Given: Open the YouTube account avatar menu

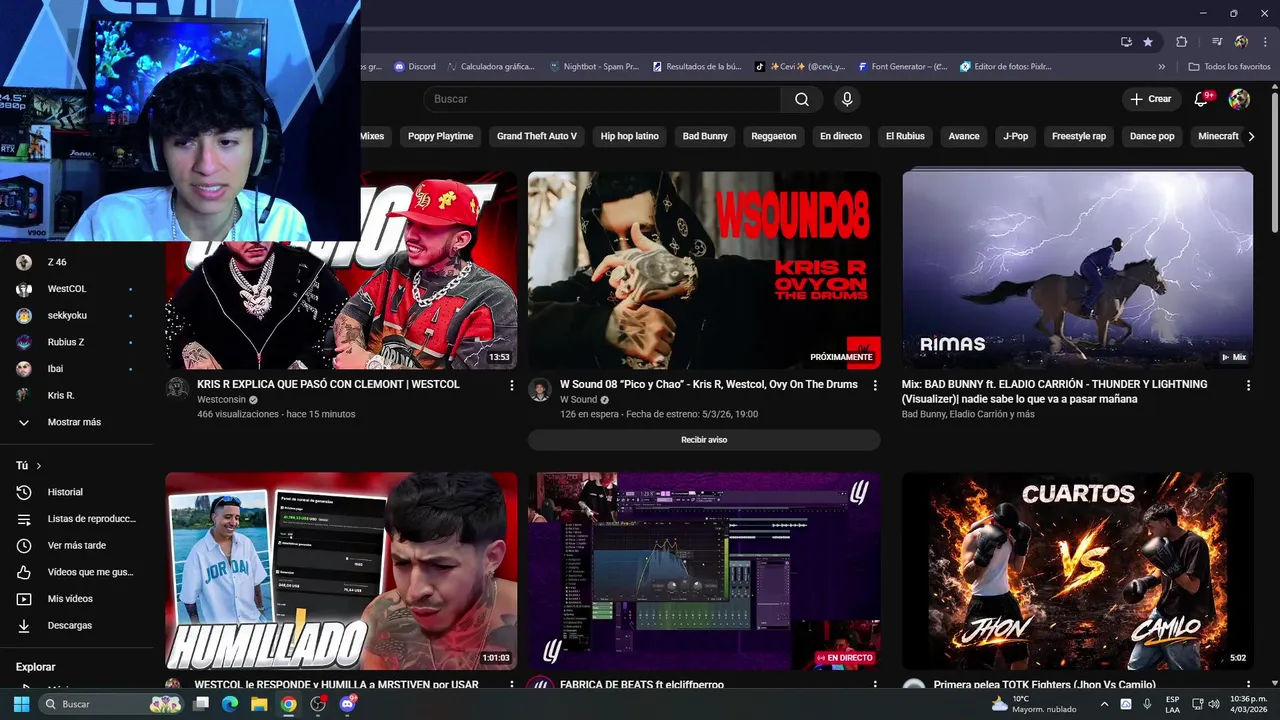Looking at the screenshot, I should [1239, 99].
